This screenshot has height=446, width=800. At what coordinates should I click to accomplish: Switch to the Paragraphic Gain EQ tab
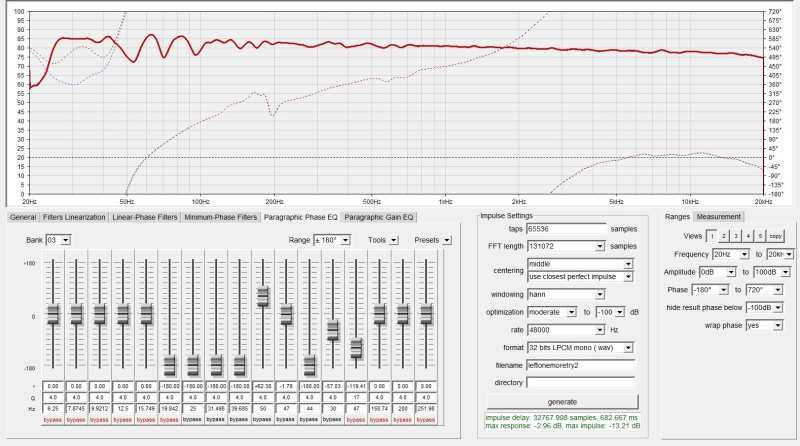(x=378, y=216)
